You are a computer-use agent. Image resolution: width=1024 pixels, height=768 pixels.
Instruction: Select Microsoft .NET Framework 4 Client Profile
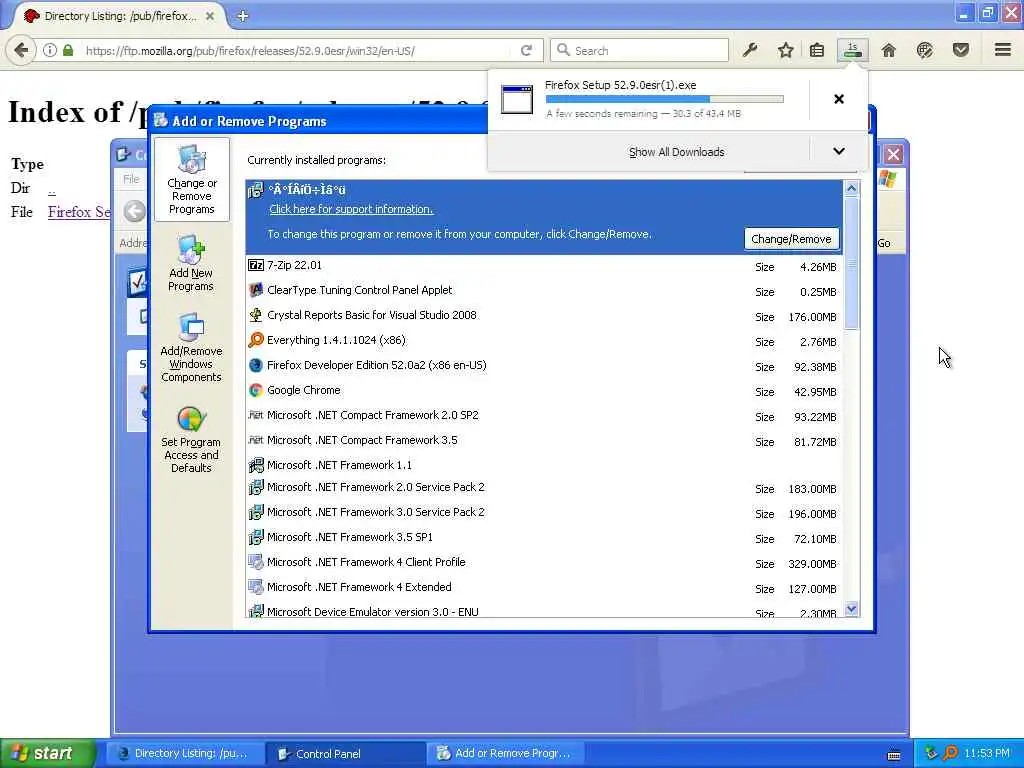pos(544,563)
